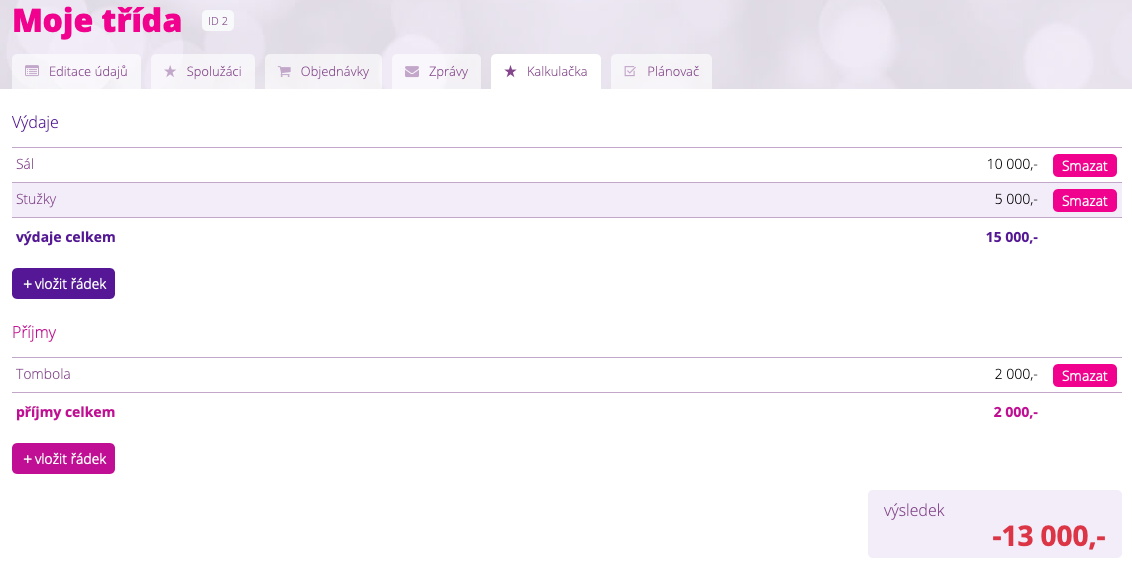
Task: Click the envelope icon on Zprávy tab
Action: (x=412, y=72)
